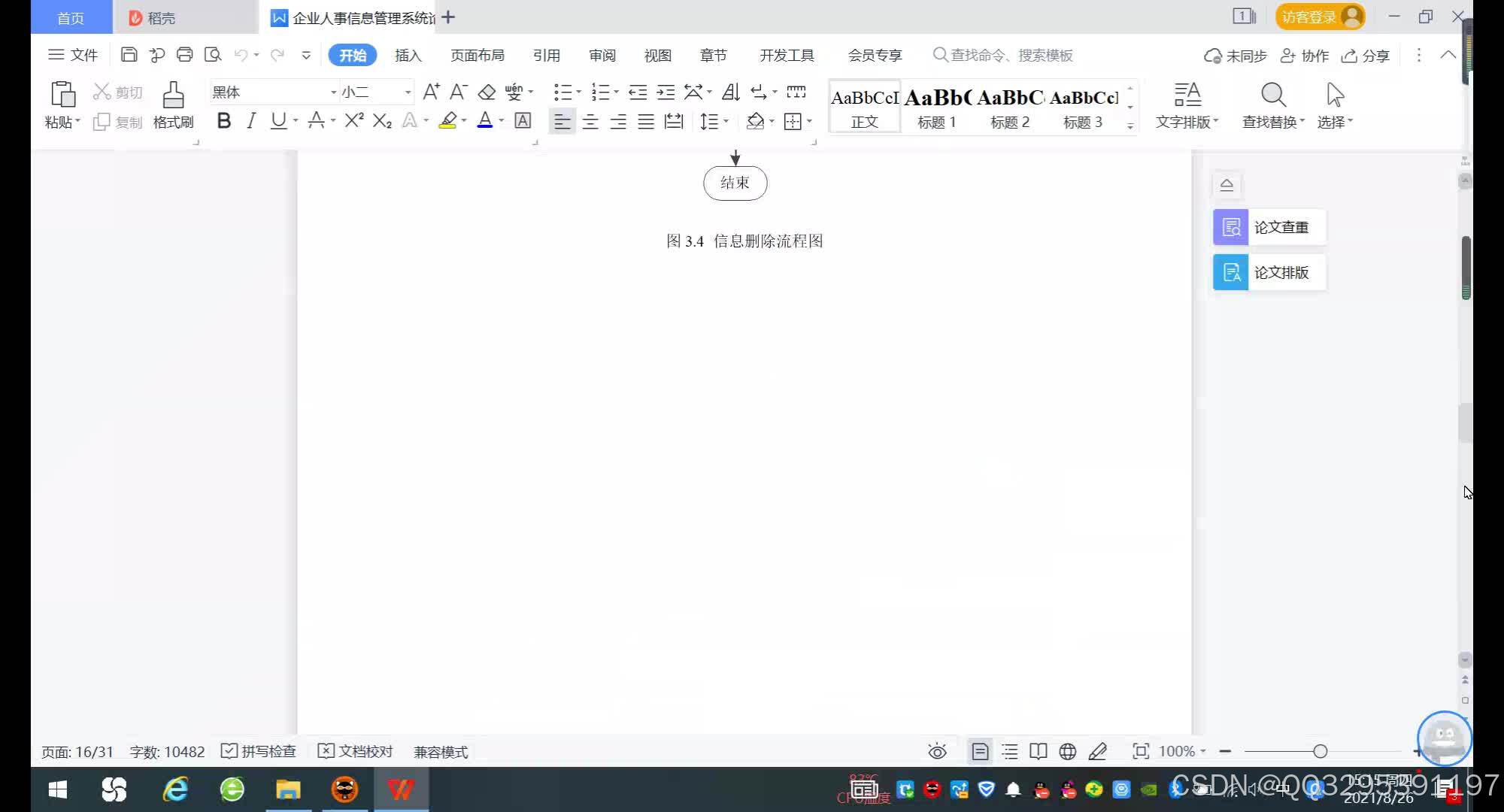The image size is (1504, 812).
Task: Click the 分享 share button
Action: tap(1366, 55)
